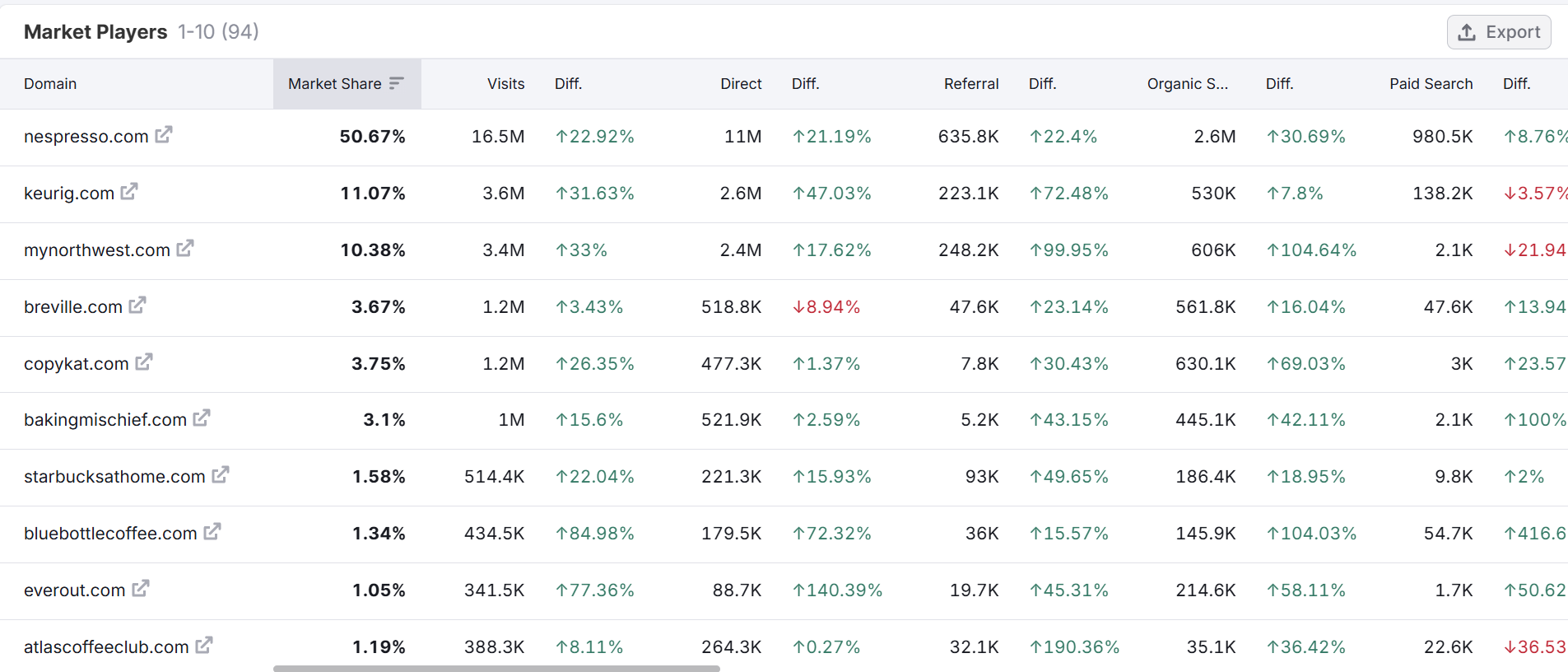The width and height of the screenshot is (1568, 672).
Task: Click the horizontal table scrollbar
Action: 496,668
